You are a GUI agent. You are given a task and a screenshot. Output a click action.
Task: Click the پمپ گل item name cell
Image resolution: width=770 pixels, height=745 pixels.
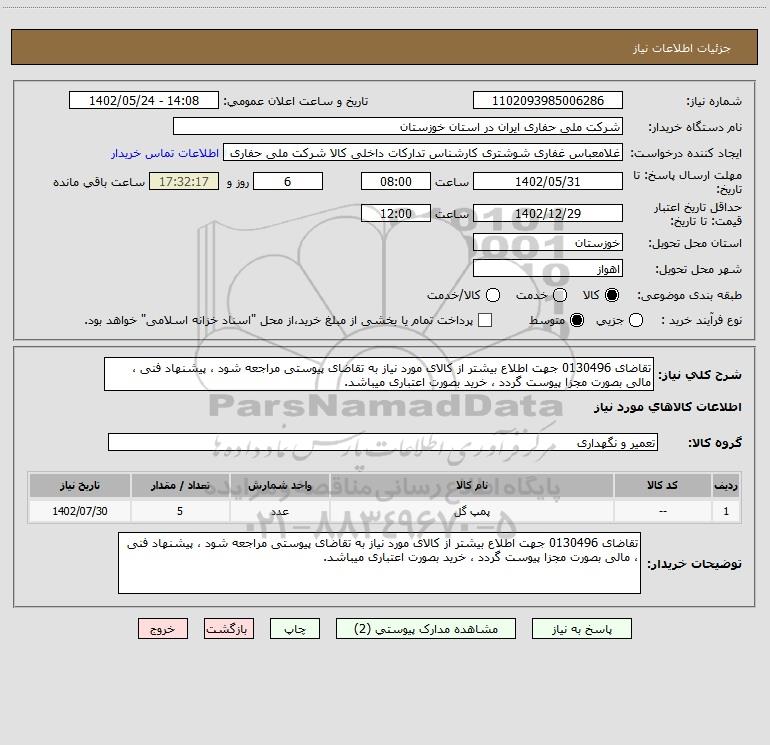tap(472, 511)
